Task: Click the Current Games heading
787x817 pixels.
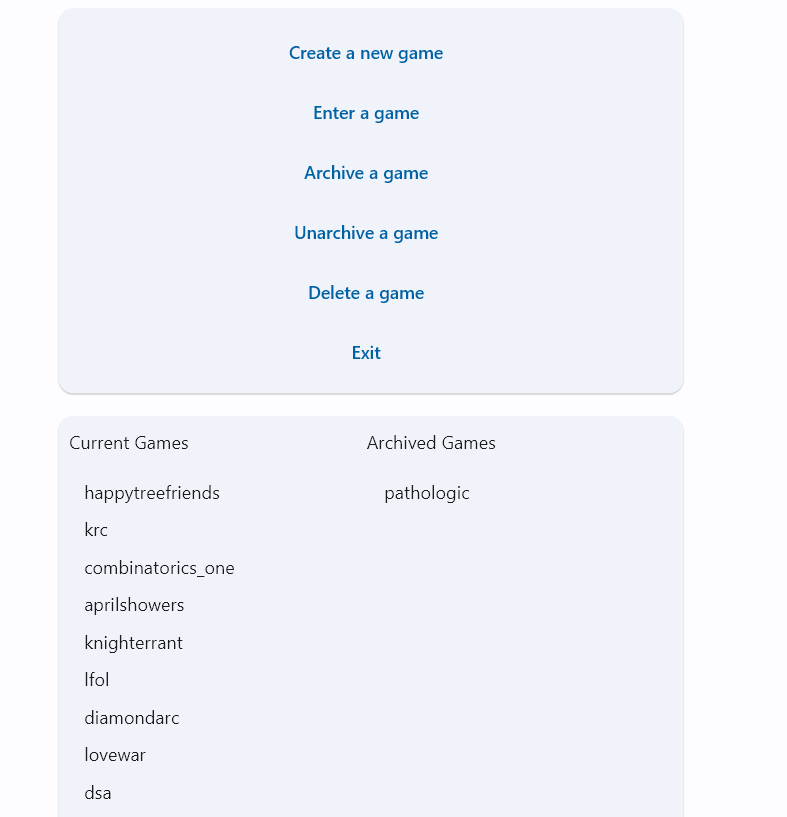Action: coord(129,443)
